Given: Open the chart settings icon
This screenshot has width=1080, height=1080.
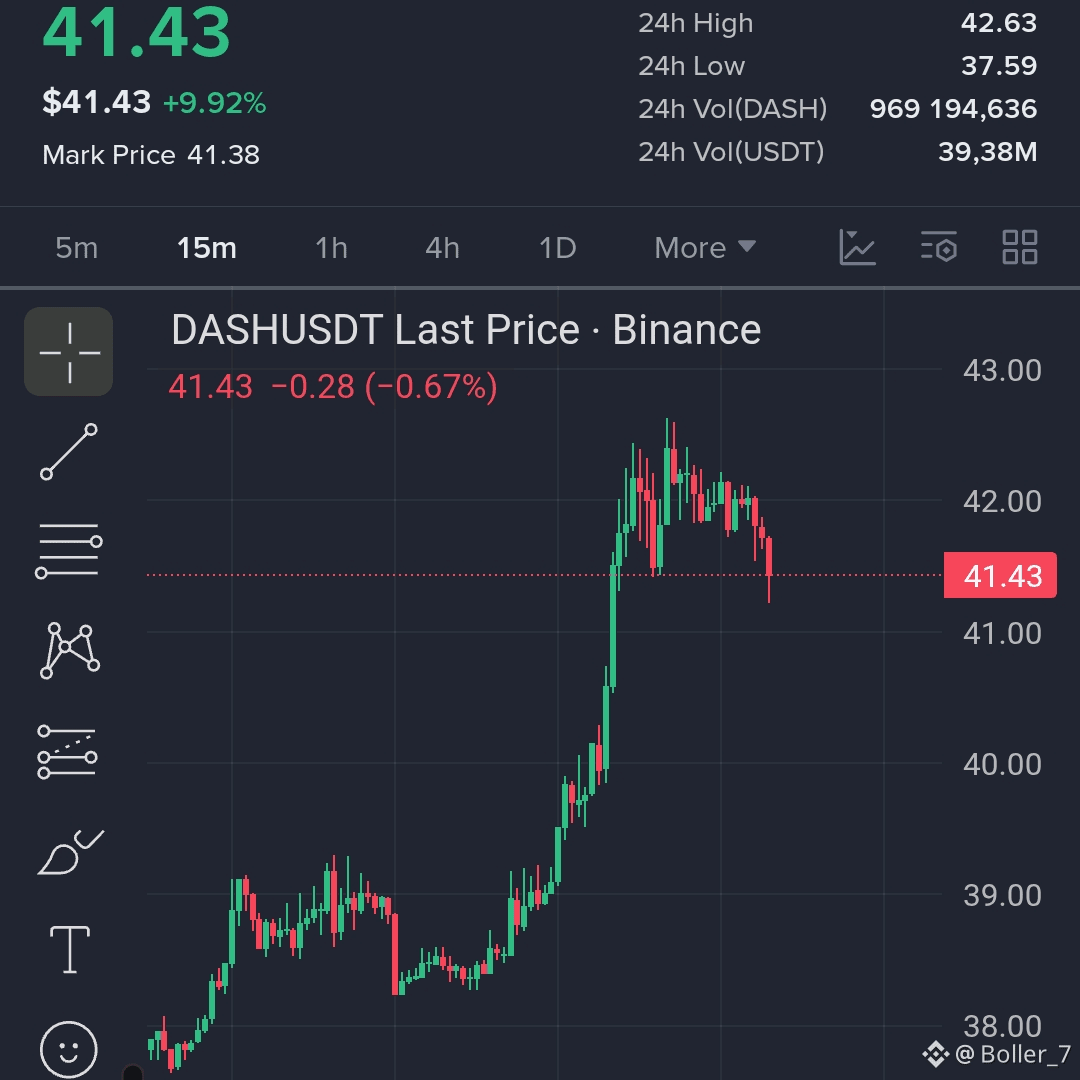Looking at the screenshot, I should pyautogui.click(x=939, y=247).
